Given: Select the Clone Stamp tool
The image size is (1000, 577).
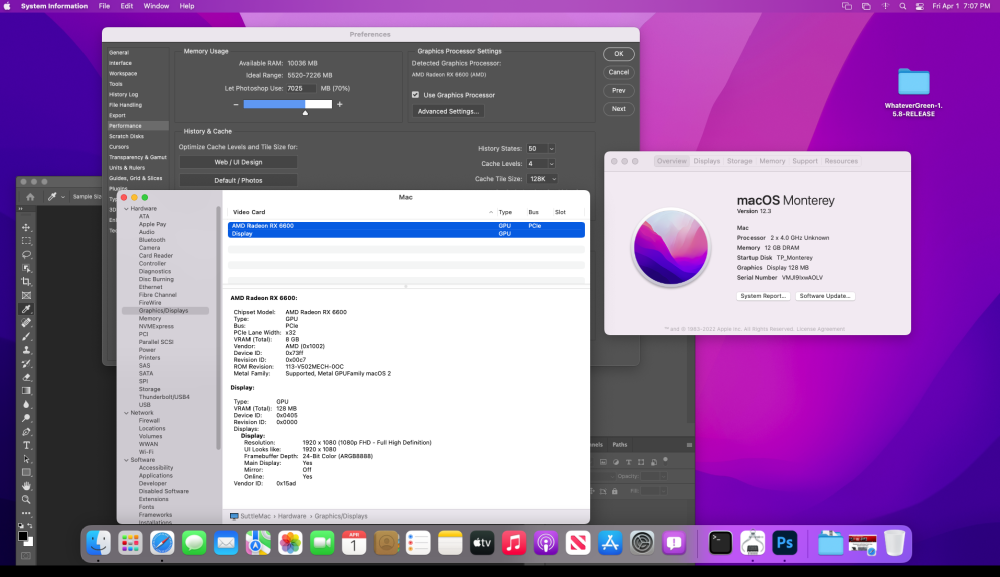Looking at the screenshot, I should pyautogui.click(x=26, y=350).
